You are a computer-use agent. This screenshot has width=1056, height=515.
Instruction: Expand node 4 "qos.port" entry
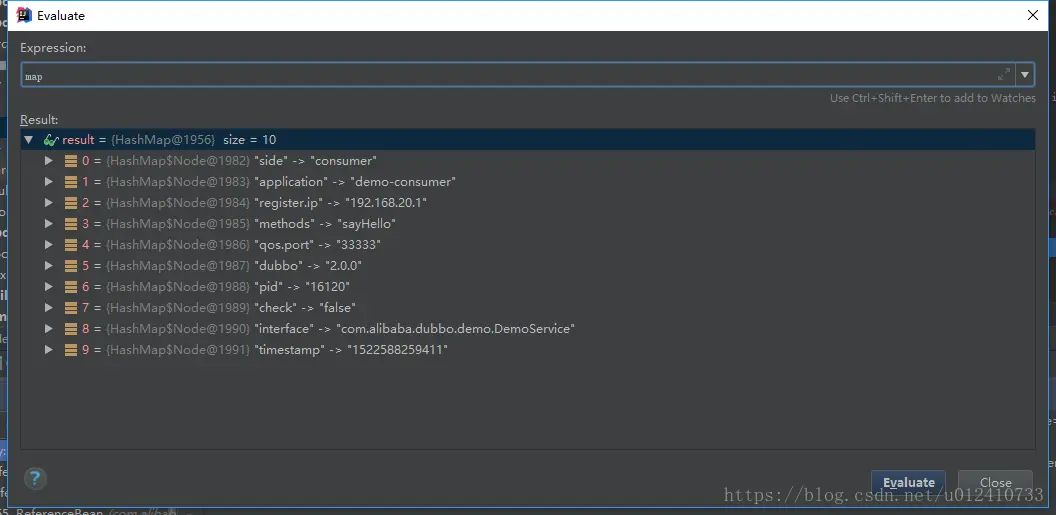[x=48, y=244]
